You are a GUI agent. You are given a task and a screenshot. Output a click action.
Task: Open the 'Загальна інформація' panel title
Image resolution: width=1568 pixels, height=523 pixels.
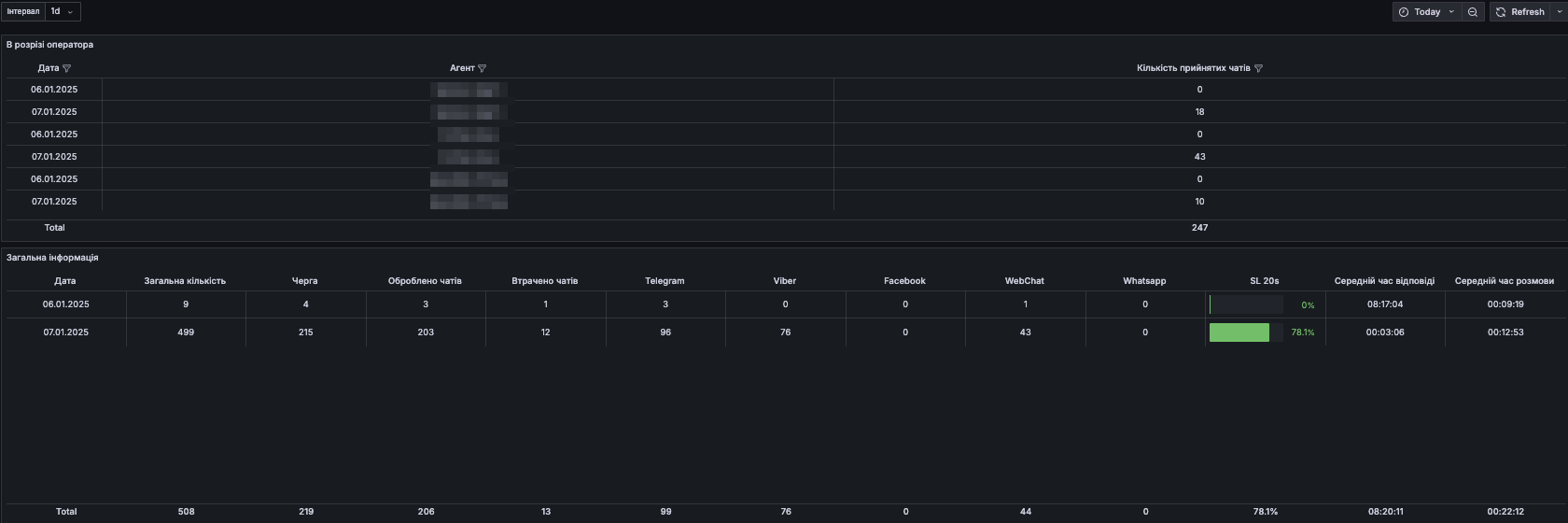tap(52, 258)
